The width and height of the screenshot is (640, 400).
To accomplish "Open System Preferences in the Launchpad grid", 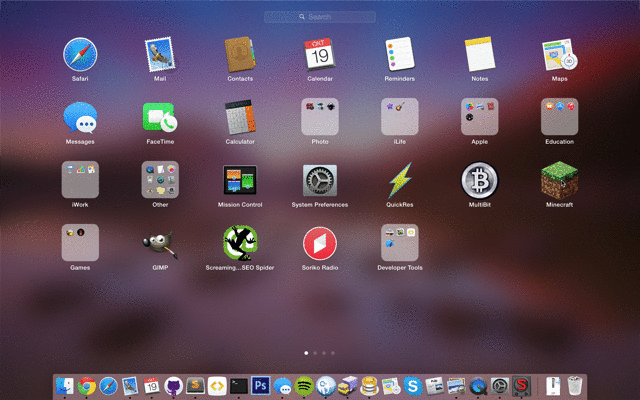I will pos(320,180).
